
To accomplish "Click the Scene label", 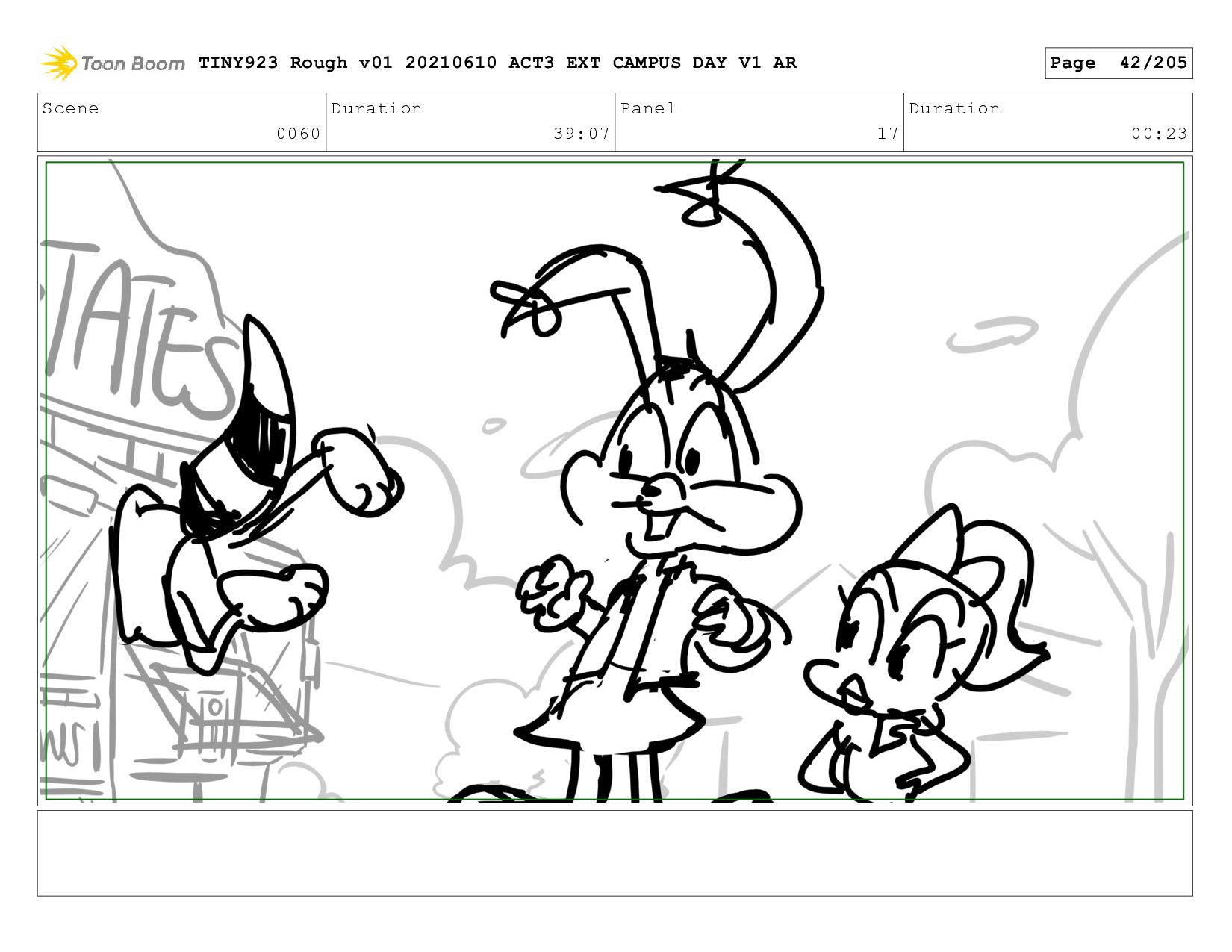I will [x=71, y=108].
